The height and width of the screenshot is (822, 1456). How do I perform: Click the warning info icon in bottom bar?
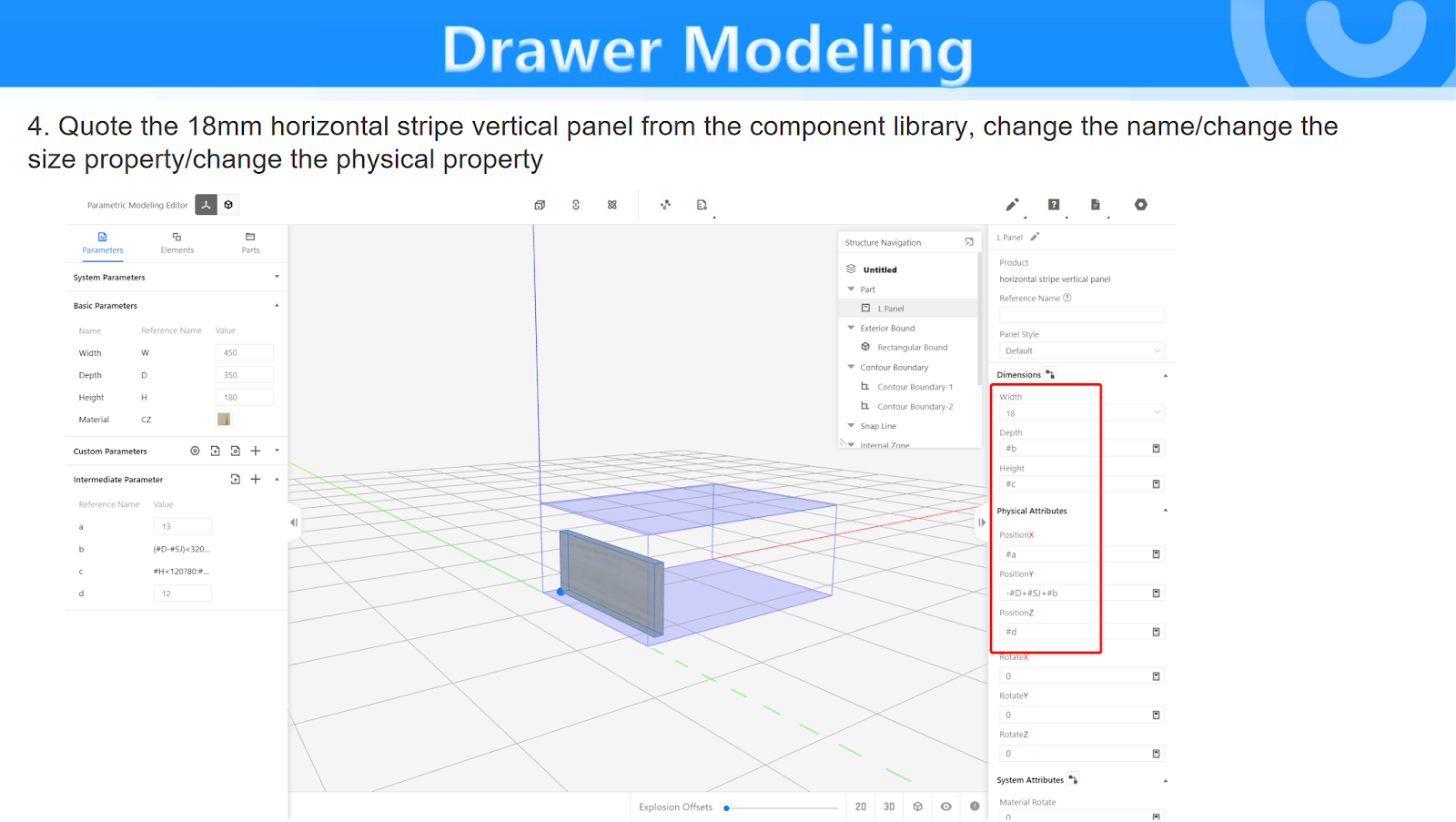[x=975, y=807]
